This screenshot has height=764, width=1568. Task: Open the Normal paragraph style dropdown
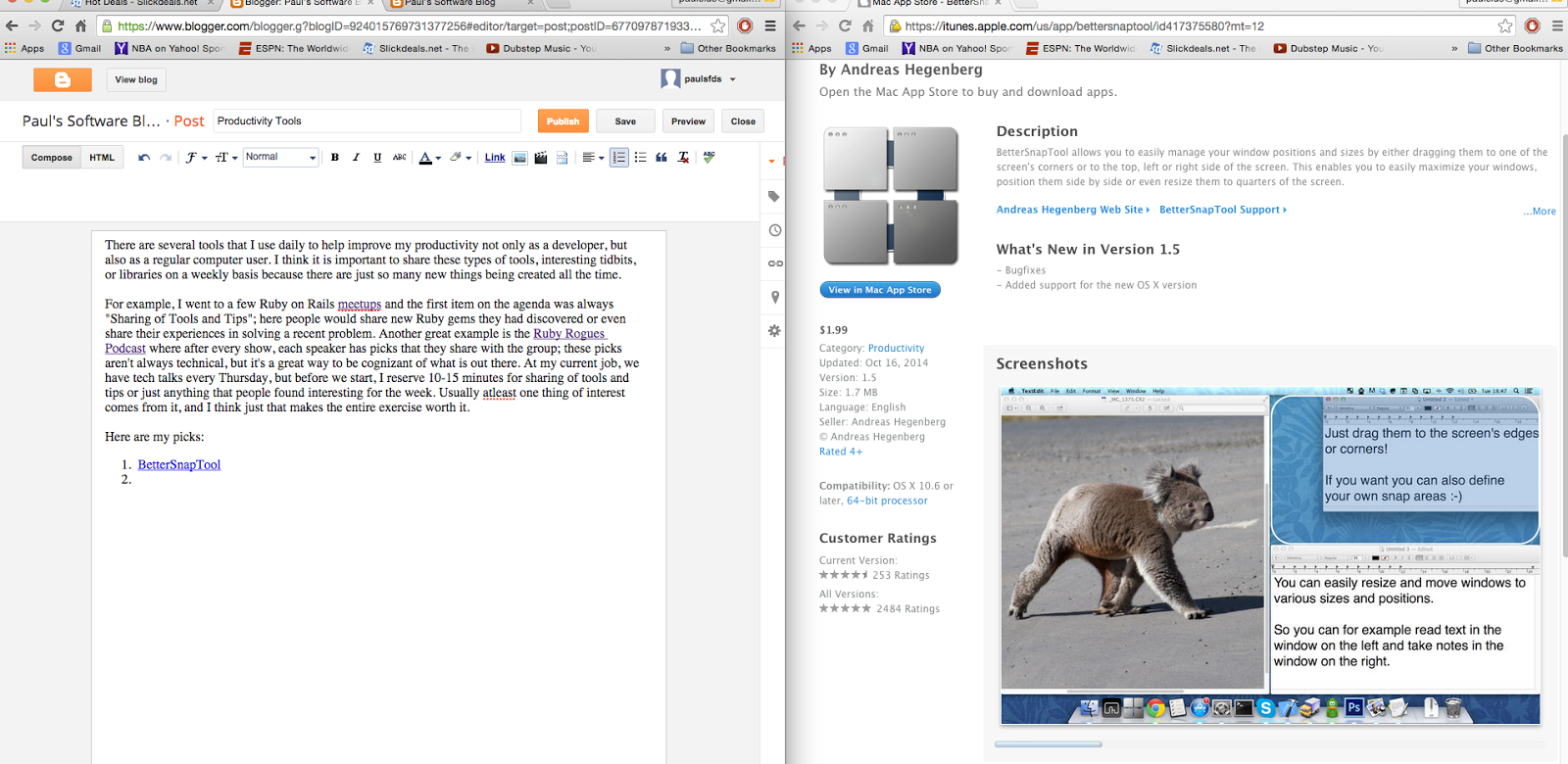(x=280, y=157)
